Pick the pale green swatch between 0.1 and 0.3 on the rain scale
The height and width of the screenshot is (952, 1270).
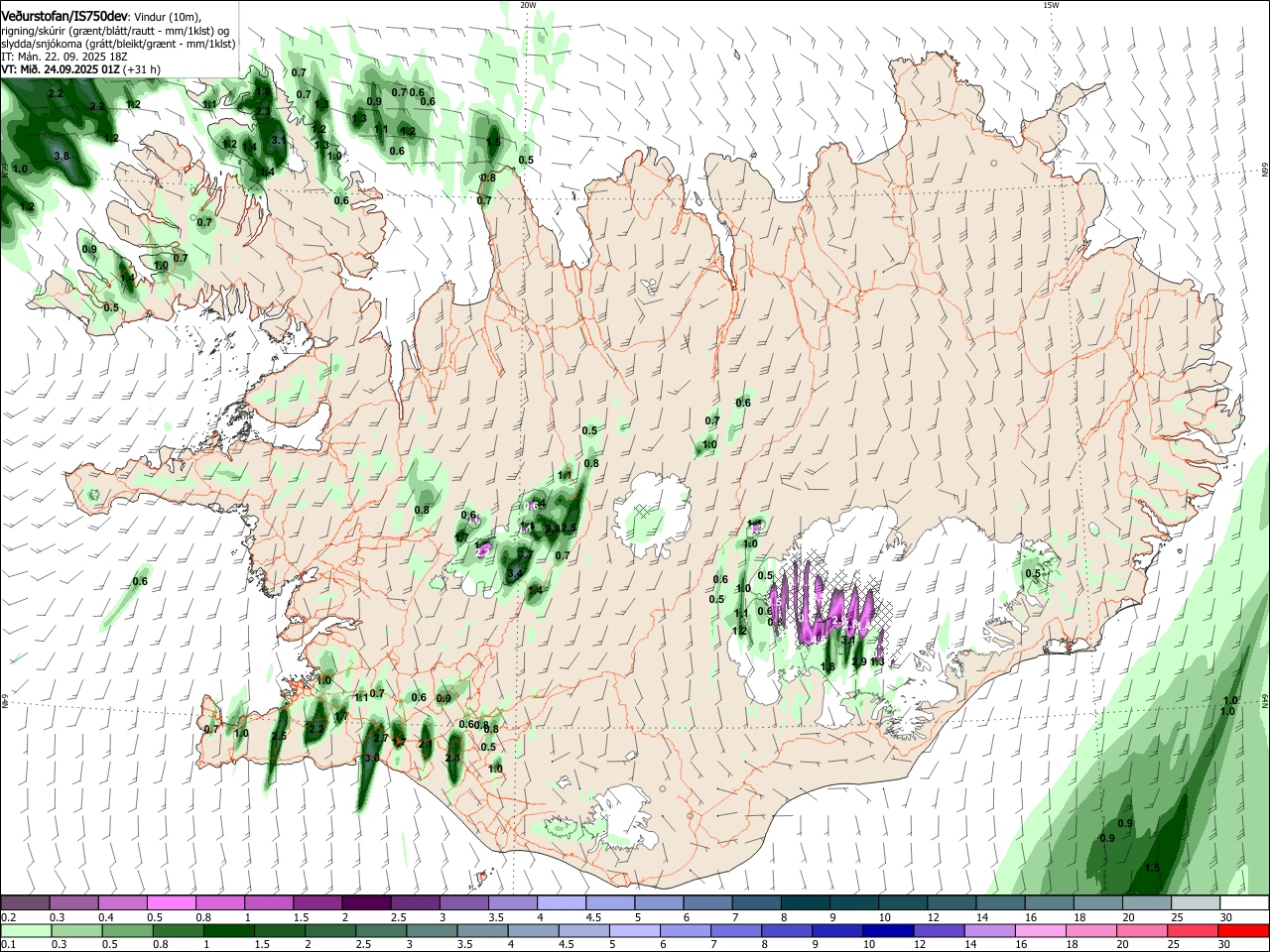(25, 930)
